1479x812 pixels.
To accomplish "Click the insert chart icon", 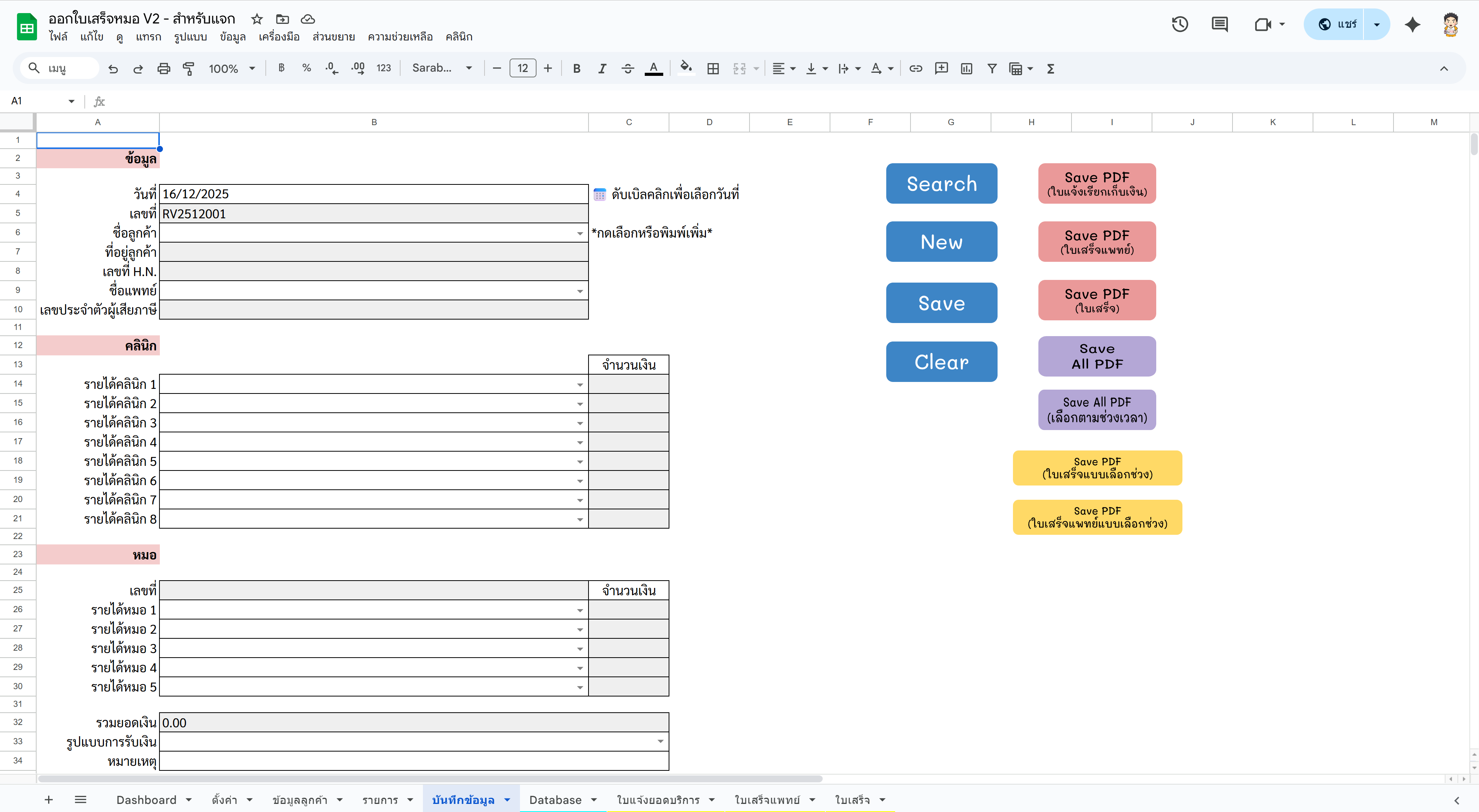I will coord(966,69).
